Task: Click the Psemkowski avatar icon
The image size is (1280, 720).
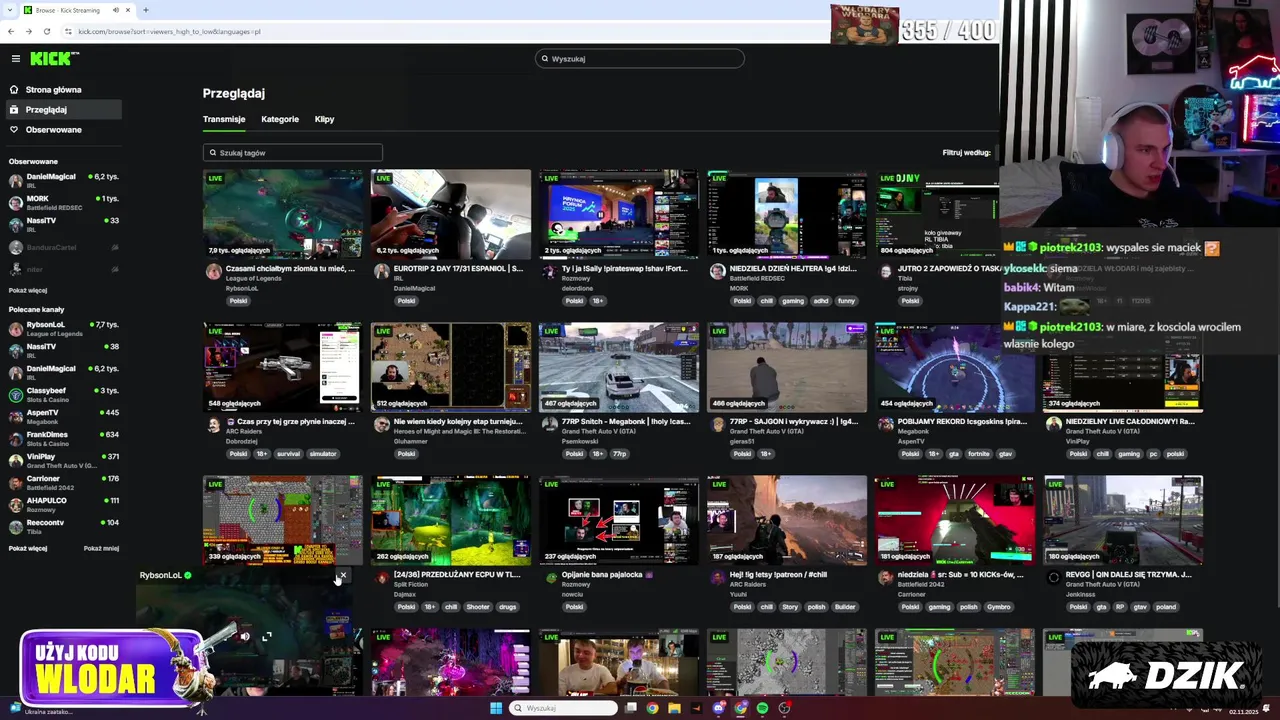Action: (x=549, y=424)
